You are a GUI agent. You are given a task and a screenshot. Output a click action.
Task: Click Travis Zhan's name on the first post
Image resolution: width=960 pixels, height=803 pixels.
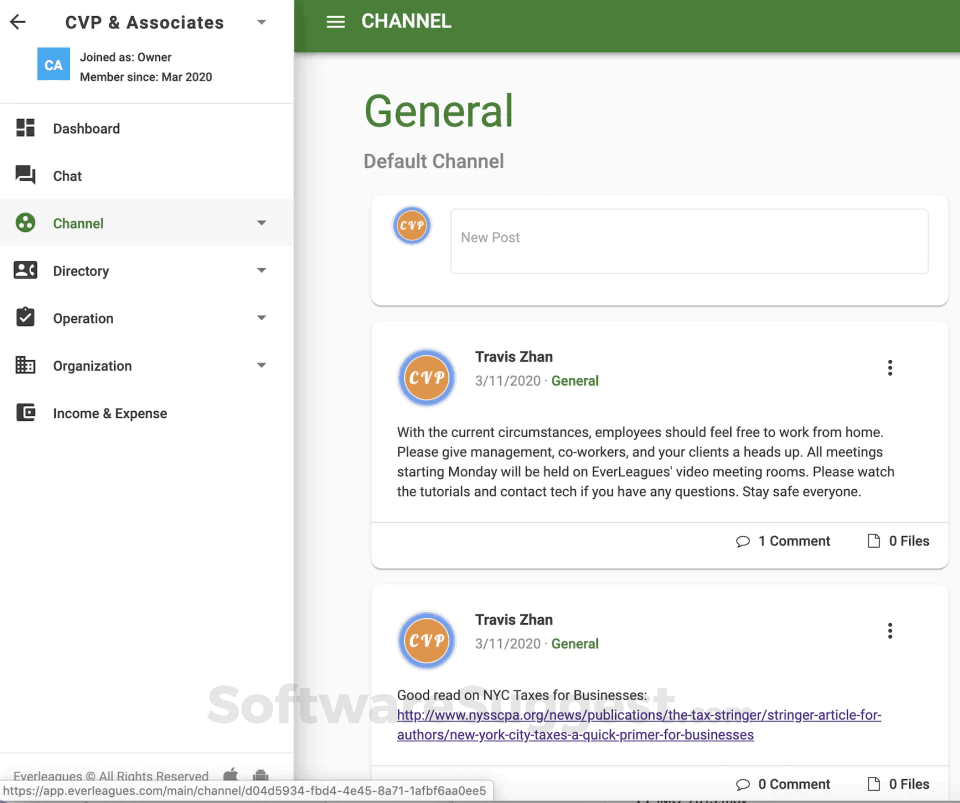click(514, 356)
